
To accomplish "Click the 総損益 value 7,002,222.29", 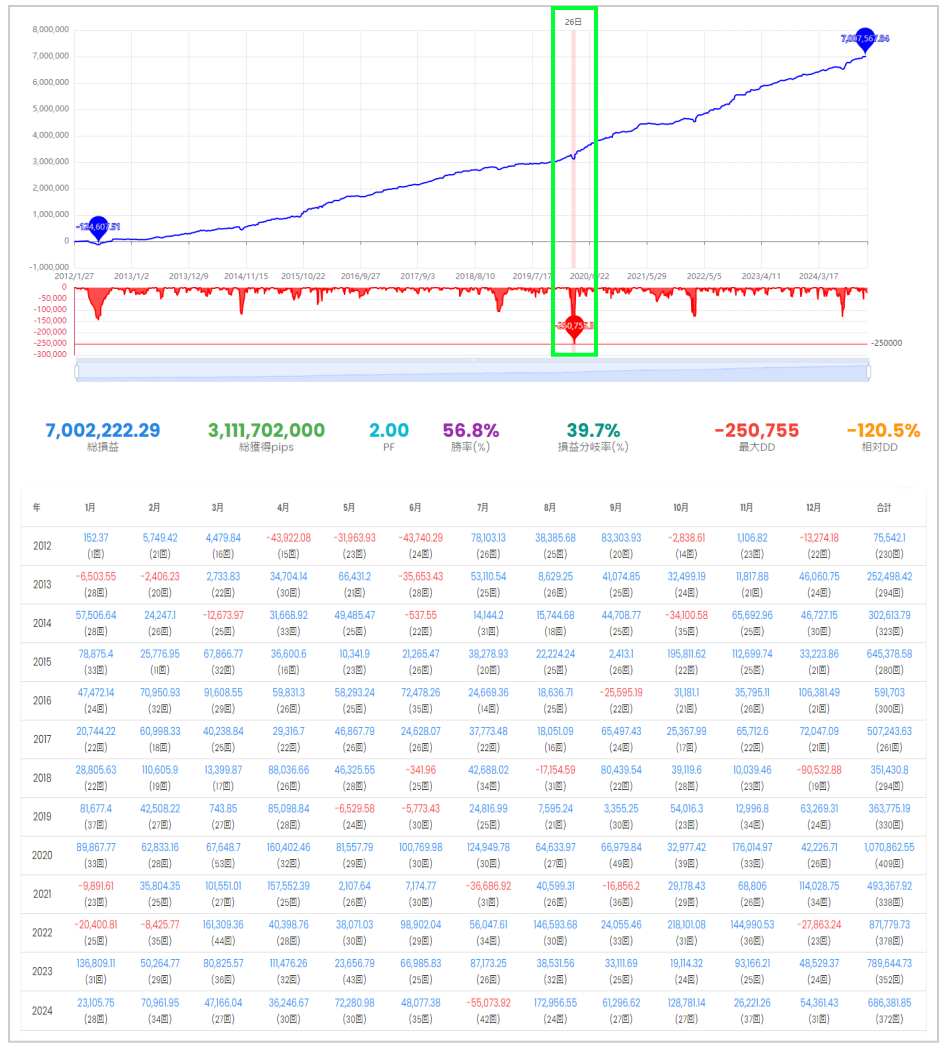I will click(x=101, y=430).
